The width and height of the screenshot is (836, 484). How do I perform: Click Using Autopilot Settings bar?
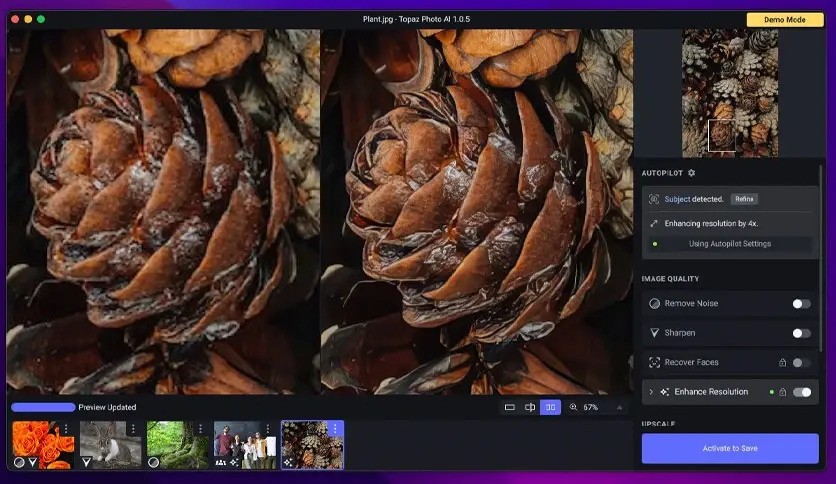click(x=730, y=244)
